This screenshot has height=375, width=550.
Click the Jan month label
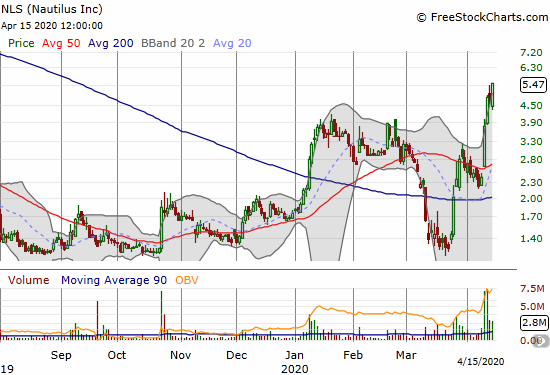[294, 355]
